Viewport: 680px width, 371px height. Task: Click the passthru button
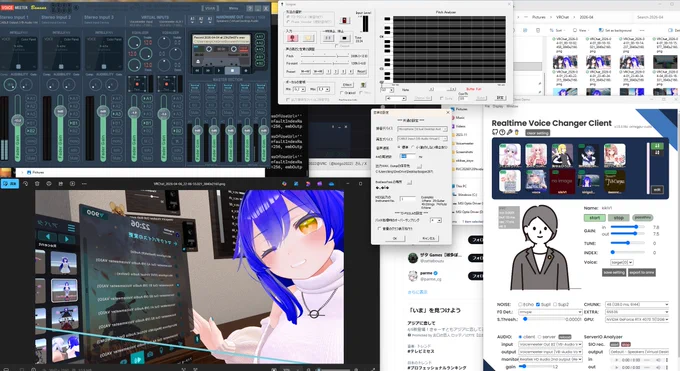click(643, 217)
